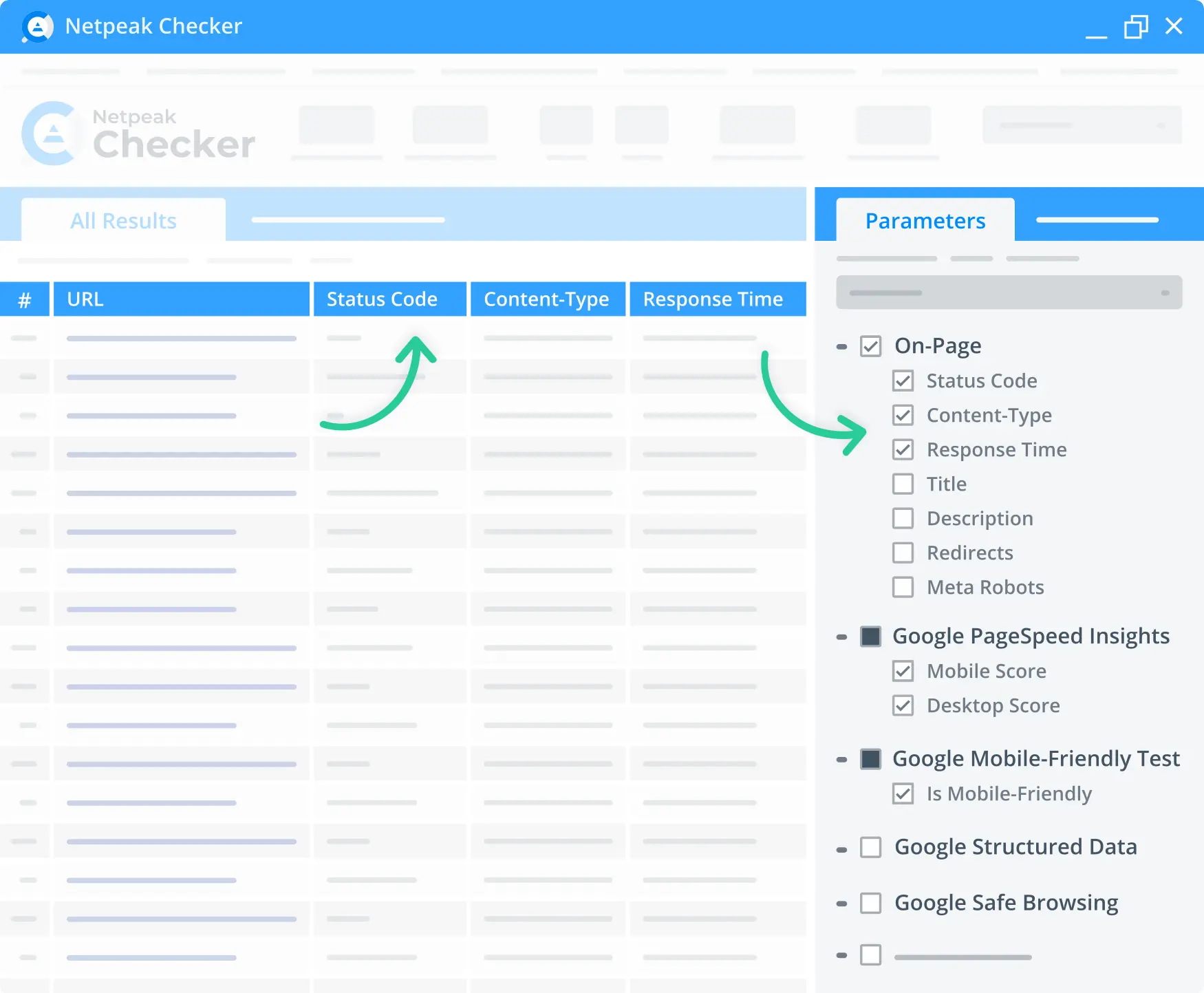The width and height of the screenshot is (1204, 993).
Task: Collapse the last unlabeled parameter group
Action: (841, 955)
